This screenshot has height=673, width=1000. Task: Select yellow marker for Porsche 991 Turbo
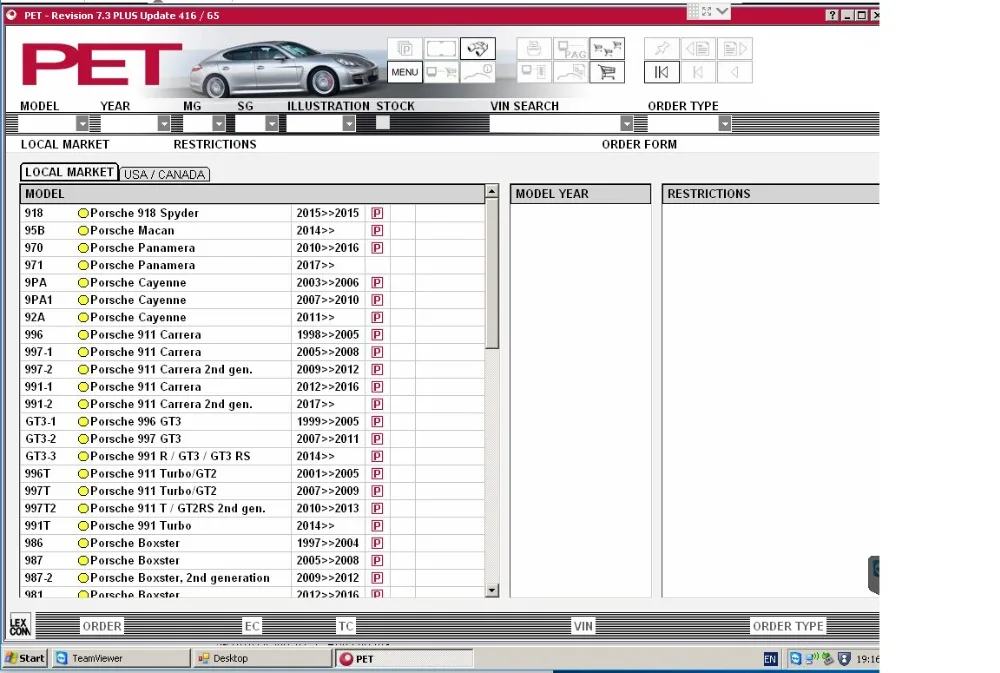click(83, 526)
